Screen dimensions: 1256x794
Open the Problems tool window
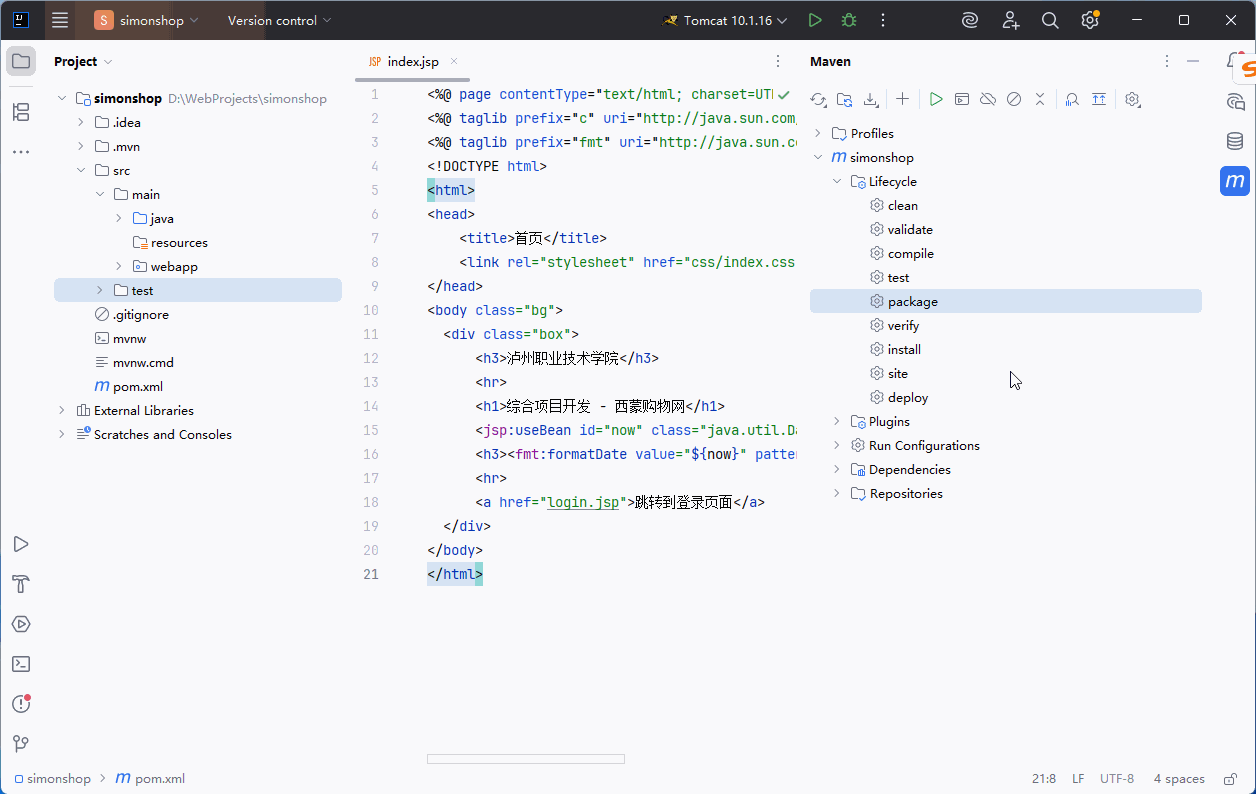click(21, 704)
